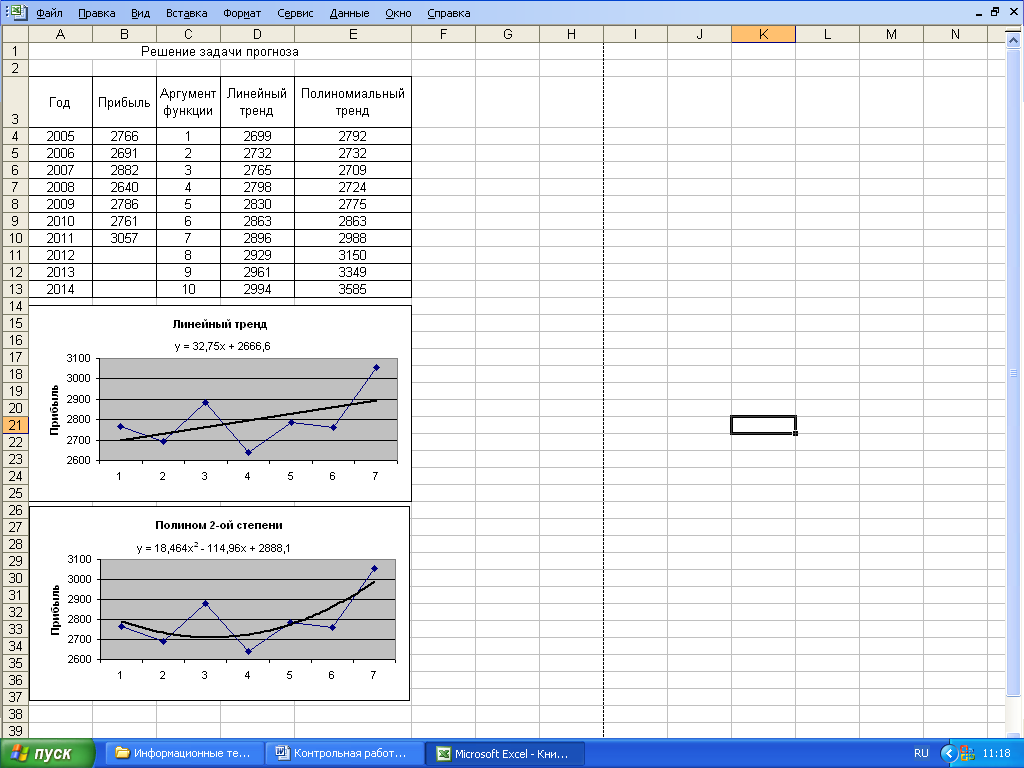Screen dimensions: 1024x768
Task: Click the Аргумент функции header cell
Action: point(188,102)
